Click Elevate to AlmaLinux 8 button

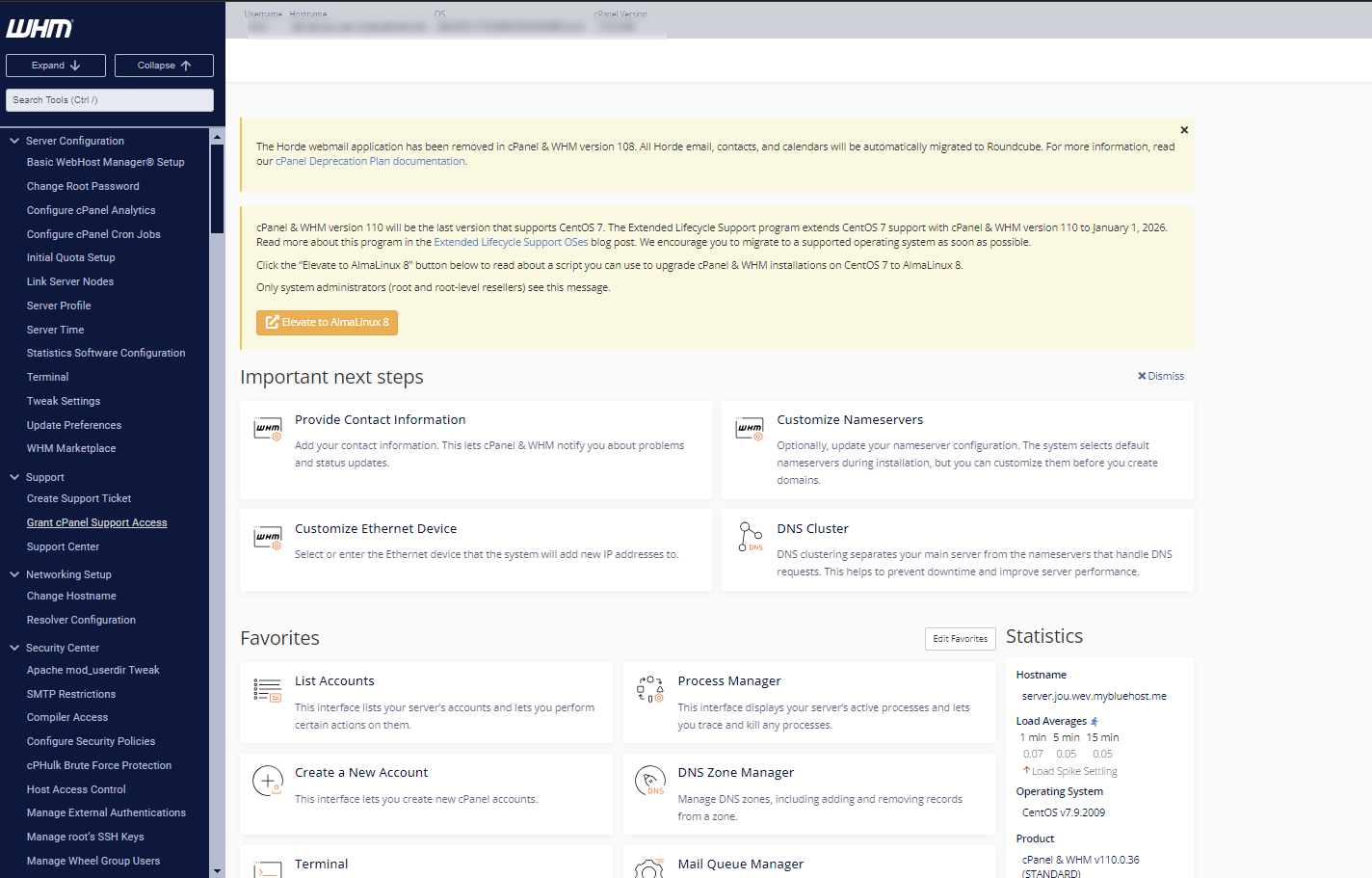(327, 322)
